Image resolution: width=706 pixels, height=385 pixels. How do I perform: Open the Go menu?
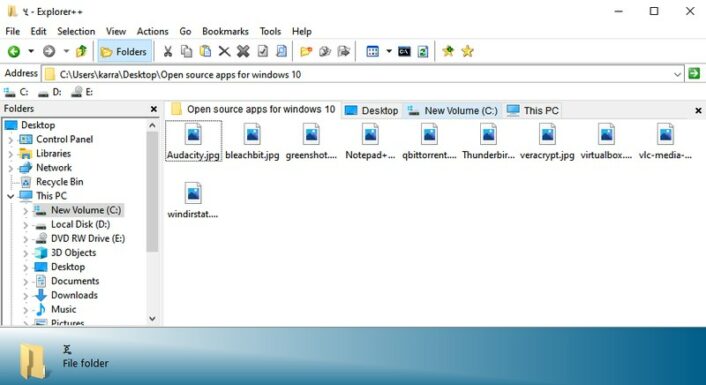tap(185, 31)
